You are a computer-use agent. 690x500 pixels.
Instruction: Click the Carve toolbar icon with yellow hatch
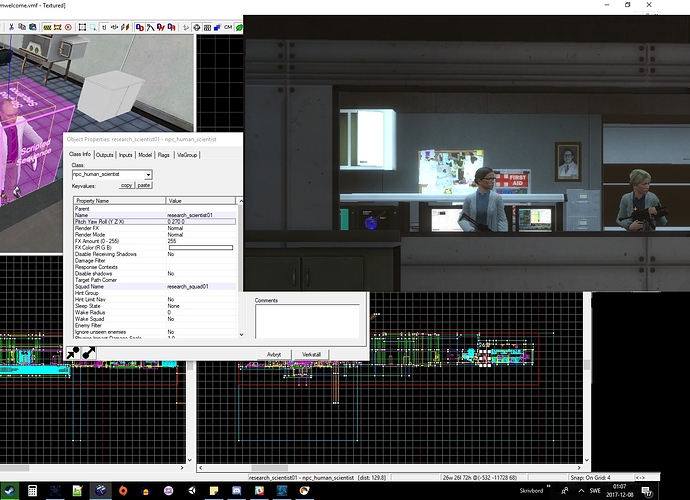tap(47, 27)
